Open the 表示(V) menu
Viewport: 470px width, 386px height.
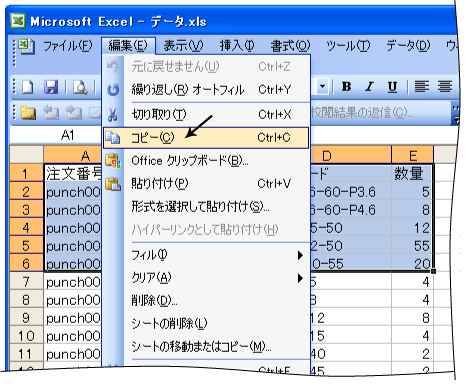[183, 46]
